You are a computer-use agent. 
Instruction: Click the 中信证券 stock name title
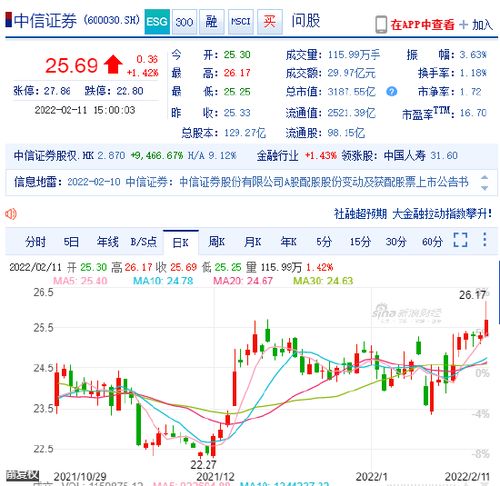(45, 21)
